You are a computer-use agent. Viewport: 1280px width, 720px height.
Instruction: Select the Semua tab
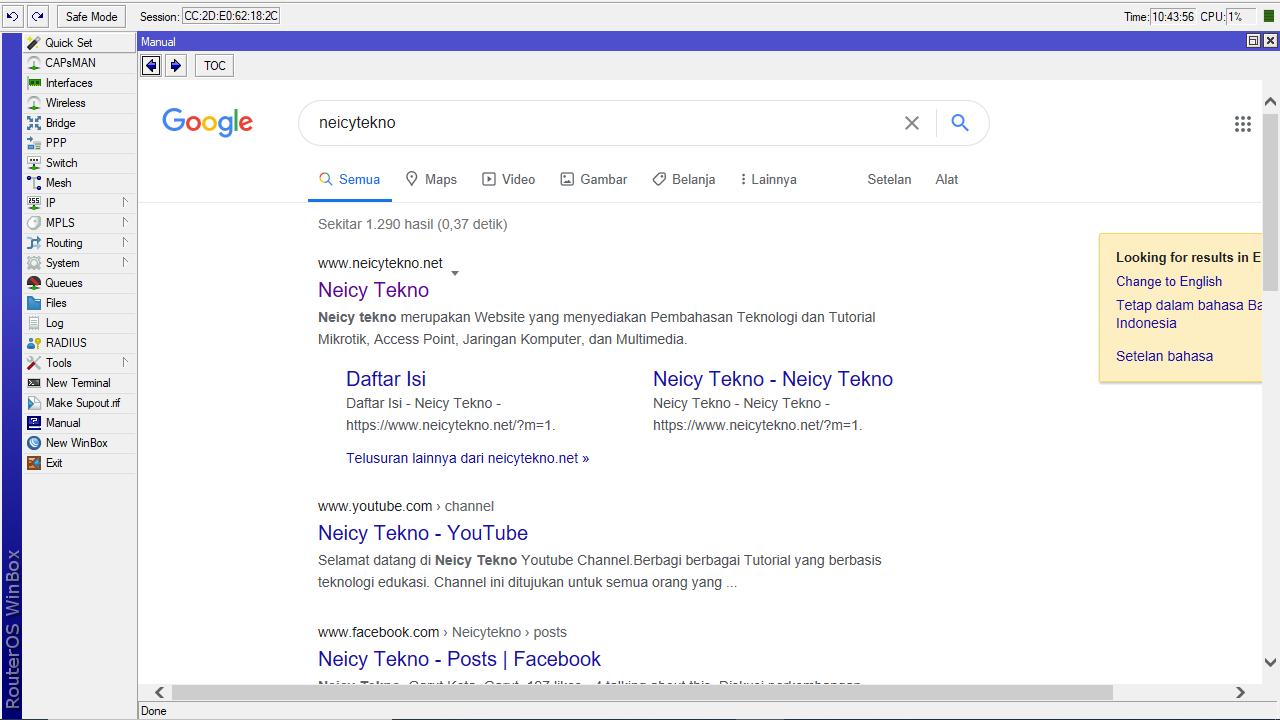click(x=349, y=179)
